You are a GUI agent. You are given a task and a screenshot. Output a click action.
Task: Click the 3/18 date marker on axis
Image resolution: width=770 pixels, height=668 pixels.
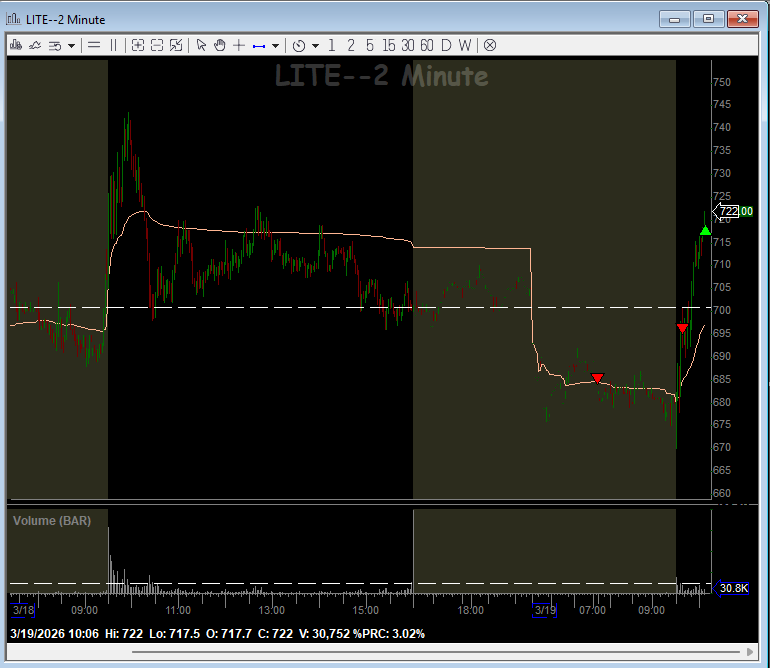coord(23,610)
